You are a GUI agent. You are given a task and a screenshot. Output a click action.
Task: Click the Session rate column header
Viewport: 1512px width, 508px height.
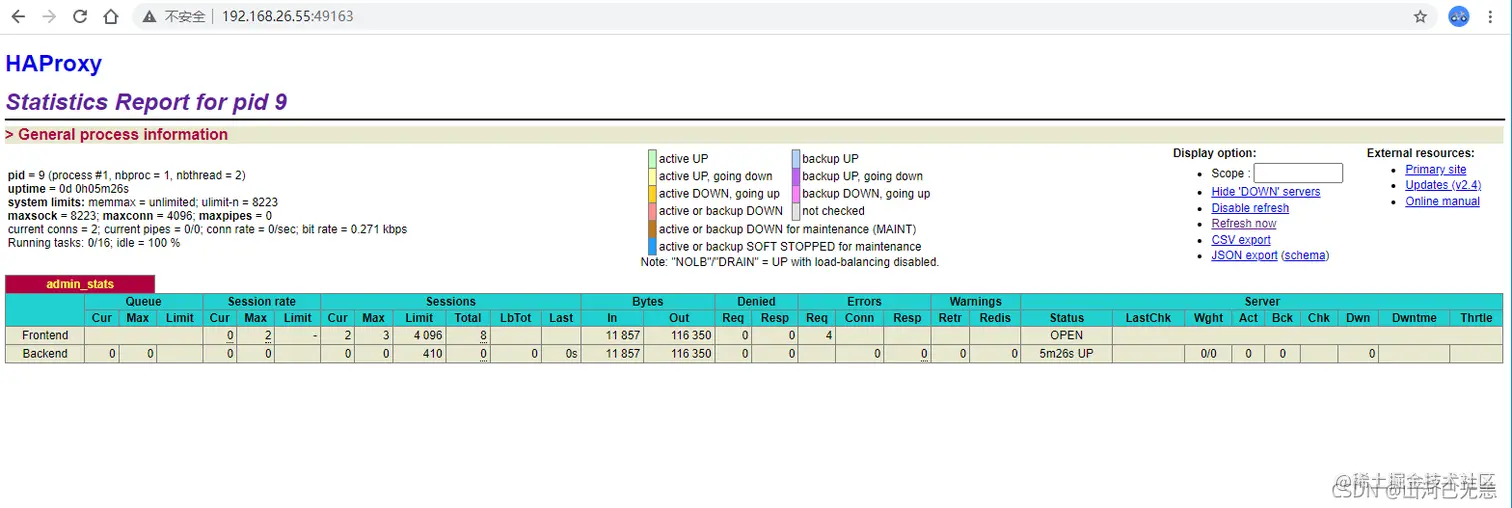pyautogui.click(x=261, y=301)
